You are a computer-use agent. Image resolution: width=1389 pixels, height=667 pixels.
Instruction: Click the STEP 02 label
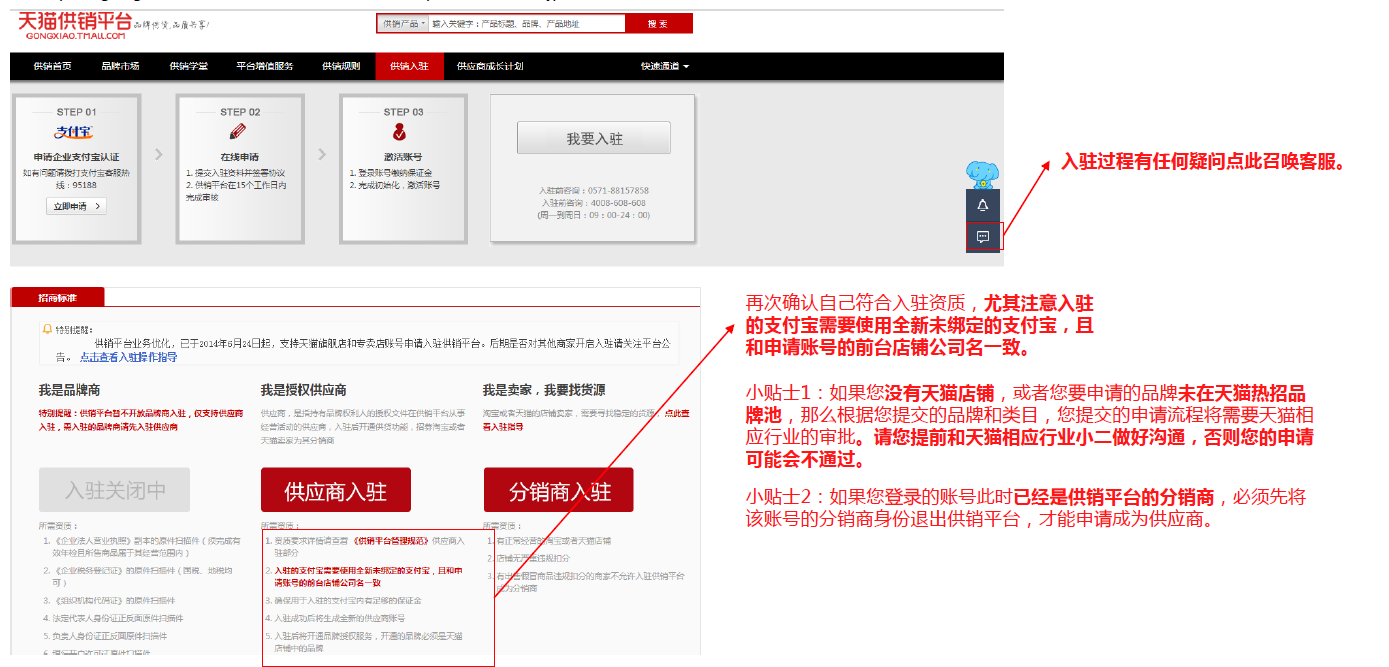tap(240, 112)
